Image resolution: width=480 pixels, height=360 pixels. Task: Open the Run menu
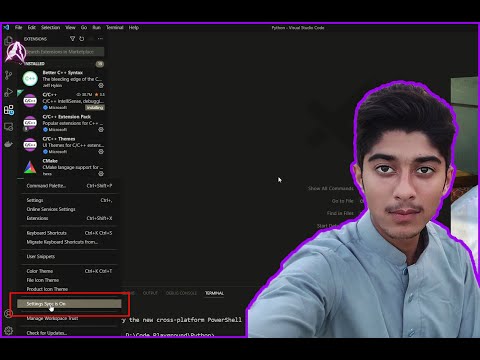click(97, 27)
